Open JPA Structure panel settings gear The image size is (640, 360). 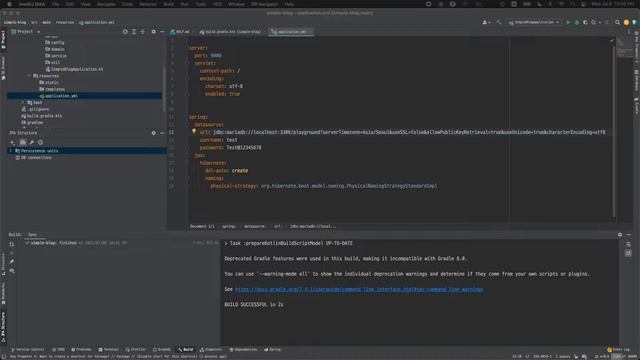(x=153, y=133)
